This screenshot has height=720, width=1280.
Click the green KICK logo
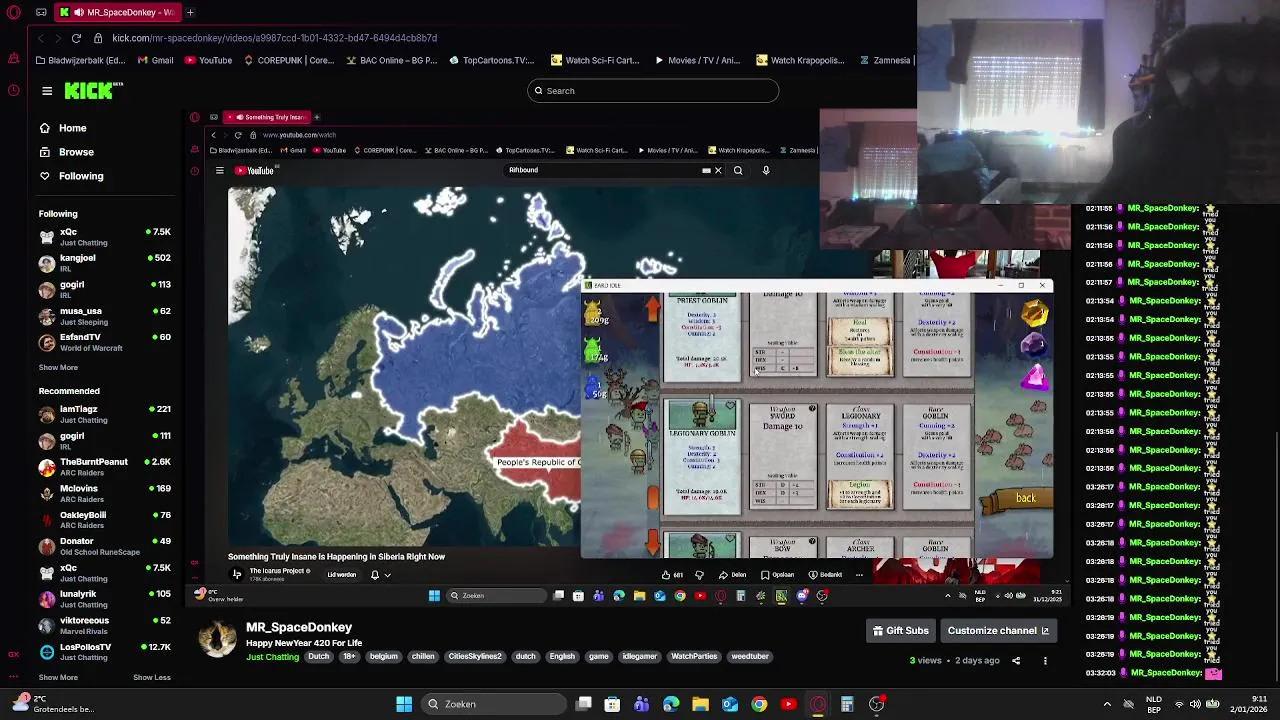pos(93,91)
